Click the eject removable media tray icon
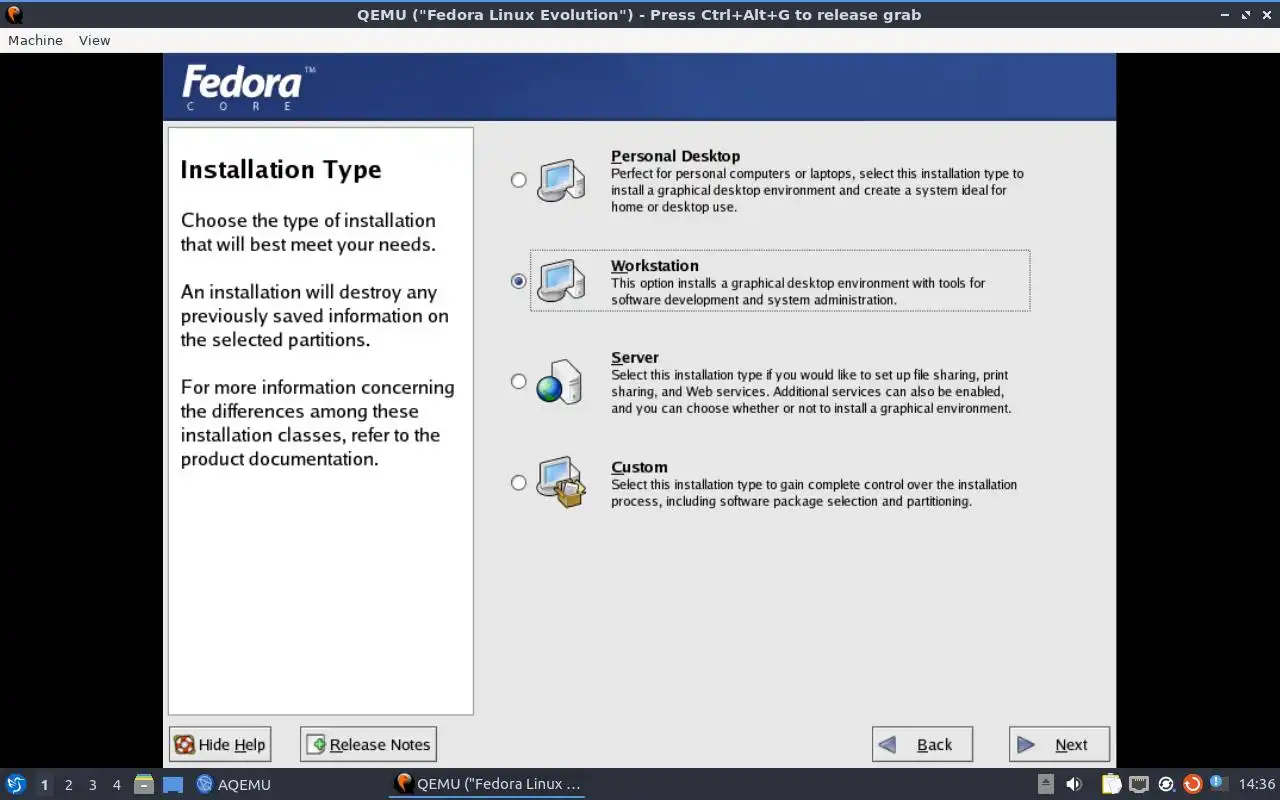This screenshot has width=1280, height=800. tap(1046, 784)
